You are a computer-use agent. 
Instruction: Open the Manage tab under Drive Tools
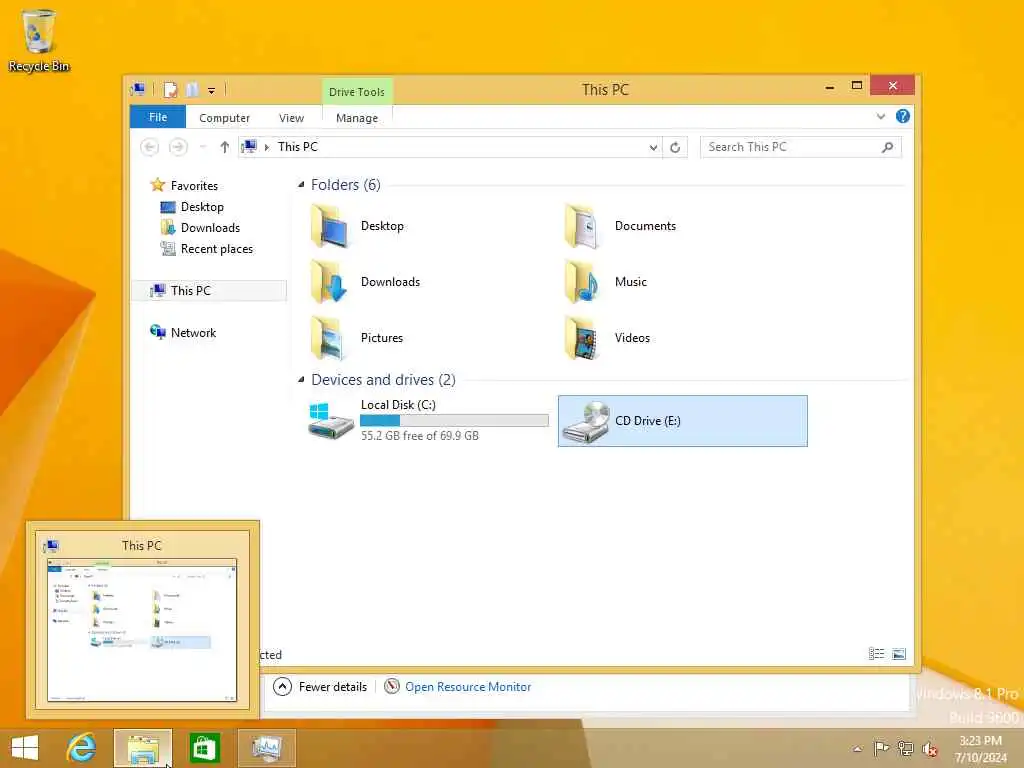point(357,118)
